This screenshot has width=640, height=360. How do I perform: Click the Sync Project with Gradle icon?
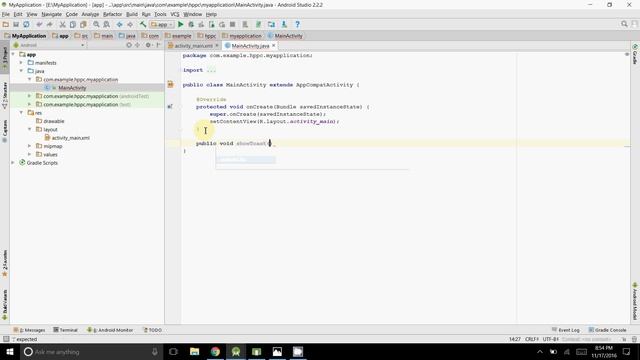click(x=258, y=24)
